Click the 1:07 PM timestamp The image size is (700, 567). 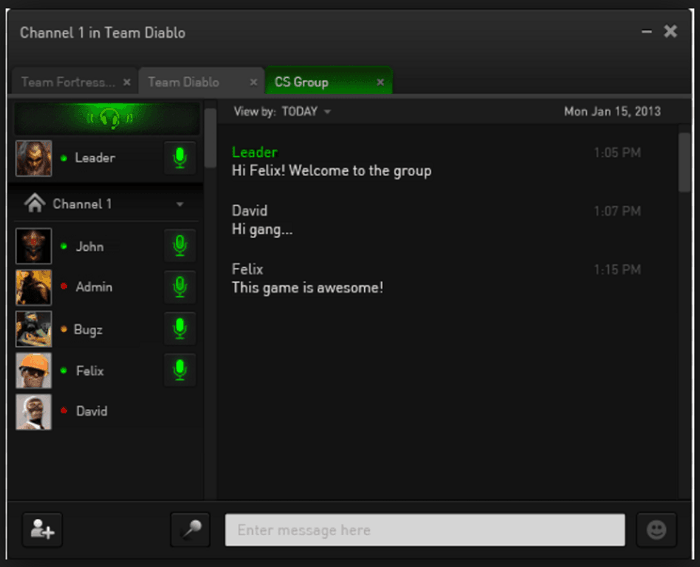coord(617,211)
